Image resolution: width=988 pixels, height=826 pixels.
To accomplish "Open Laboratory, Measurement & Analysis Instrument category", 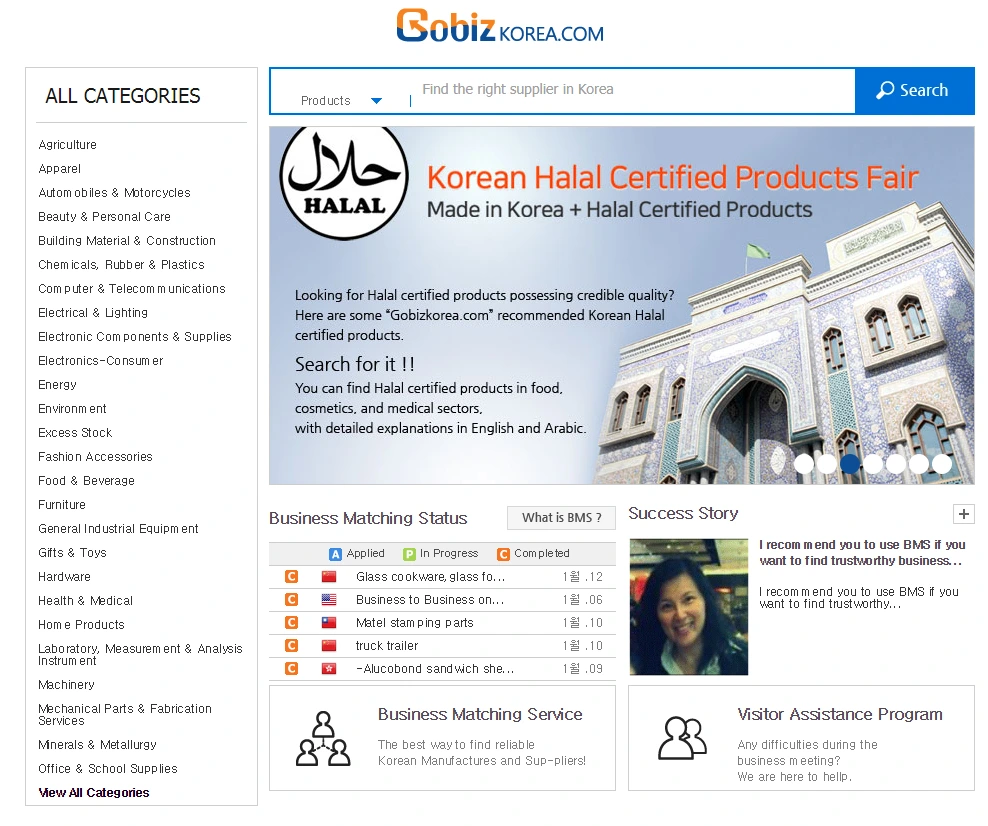I will (x=140, y=655).
